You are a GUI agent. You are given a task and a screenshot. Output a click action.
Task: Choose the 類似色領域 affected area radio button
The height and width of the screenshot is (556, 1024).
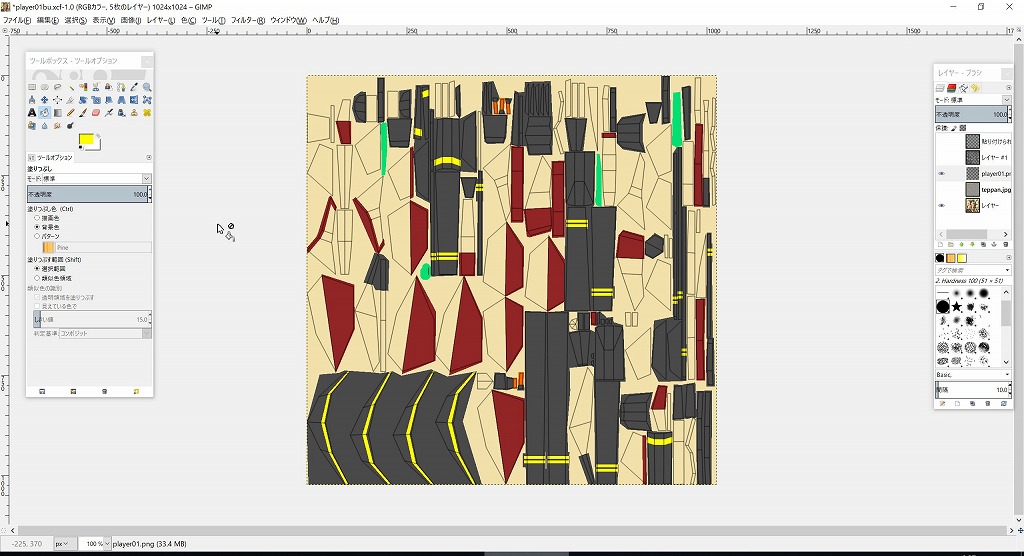coord(37,278)
